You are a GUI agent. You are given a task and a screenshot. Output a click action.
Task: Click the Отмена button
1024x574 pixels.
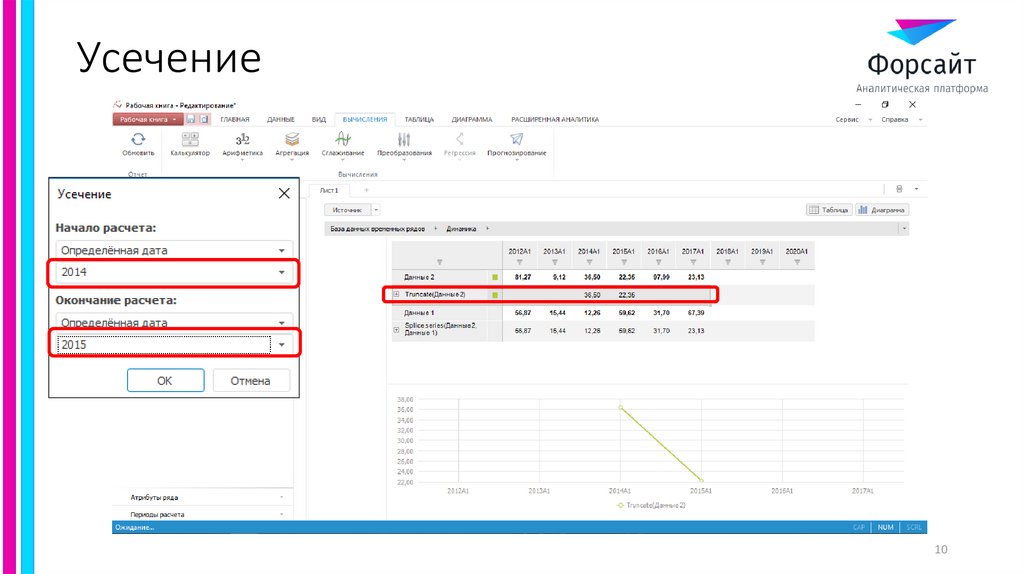point(250,381)
